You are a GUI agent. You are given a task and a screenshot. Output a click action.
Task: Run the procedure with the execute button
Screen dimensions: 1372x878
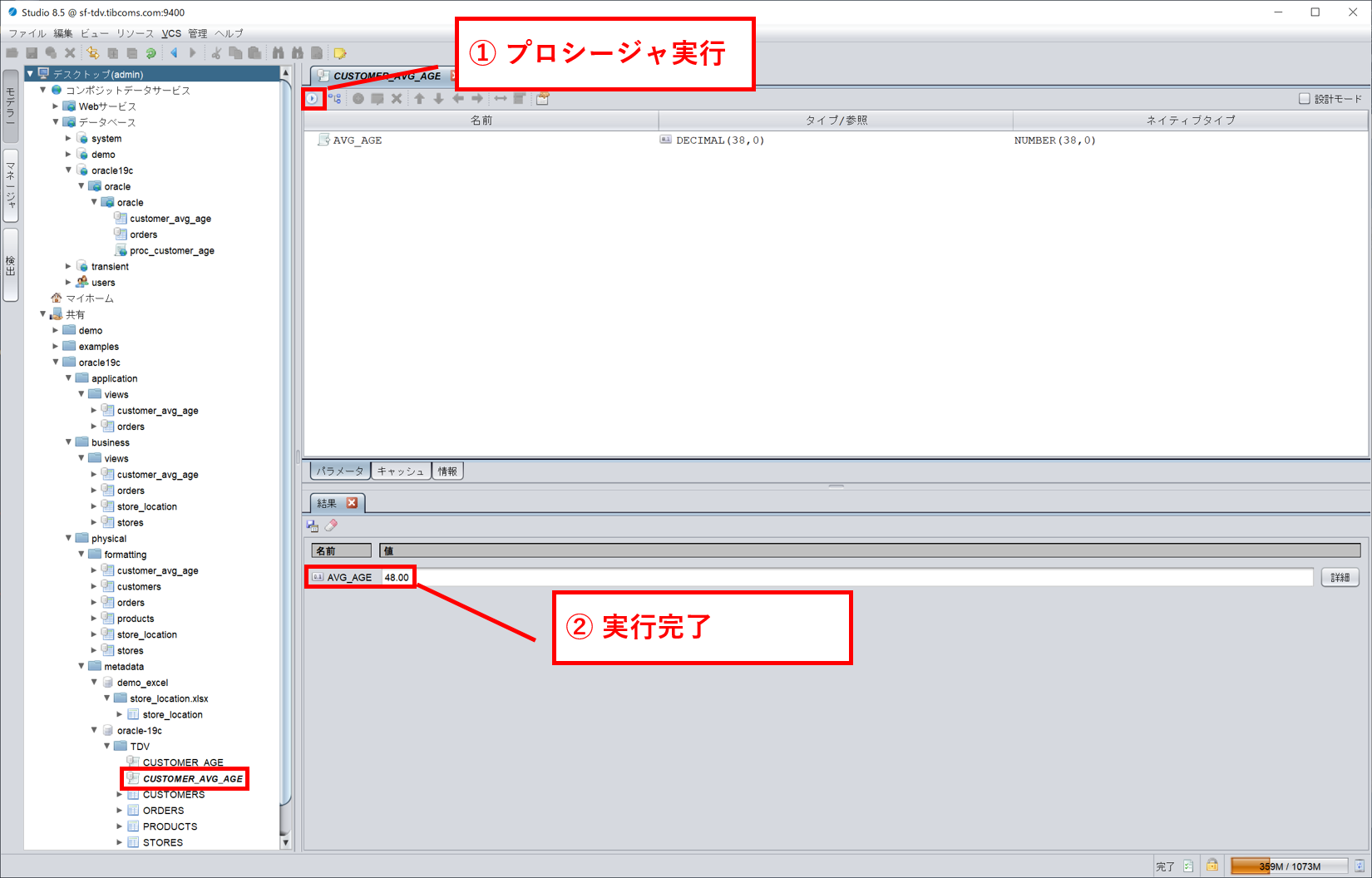tap(313, 99)
